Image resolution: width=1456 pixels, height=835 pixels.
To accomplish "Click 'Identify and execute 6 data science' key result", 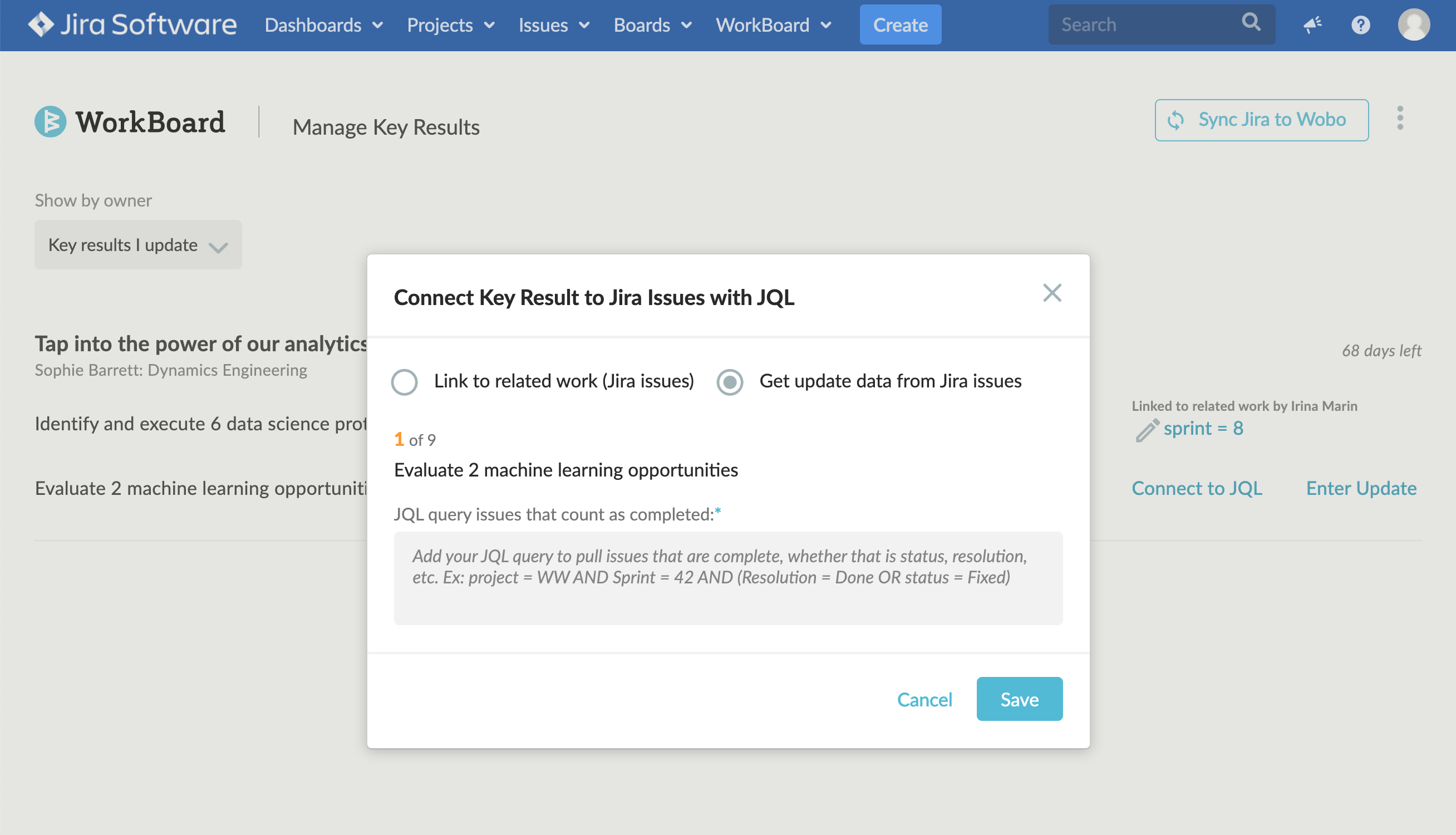I will pos(200,424).
